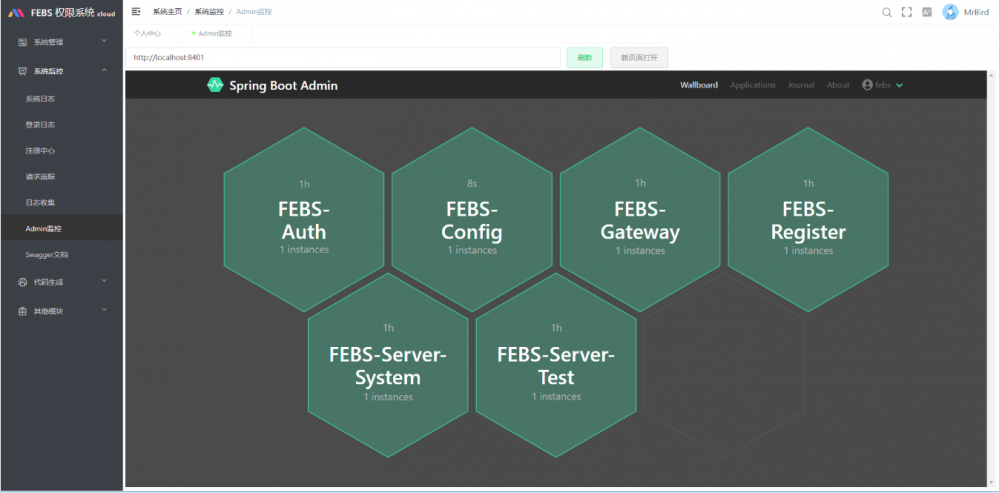Click the 其他模块 gift icon

click(22, 311)
